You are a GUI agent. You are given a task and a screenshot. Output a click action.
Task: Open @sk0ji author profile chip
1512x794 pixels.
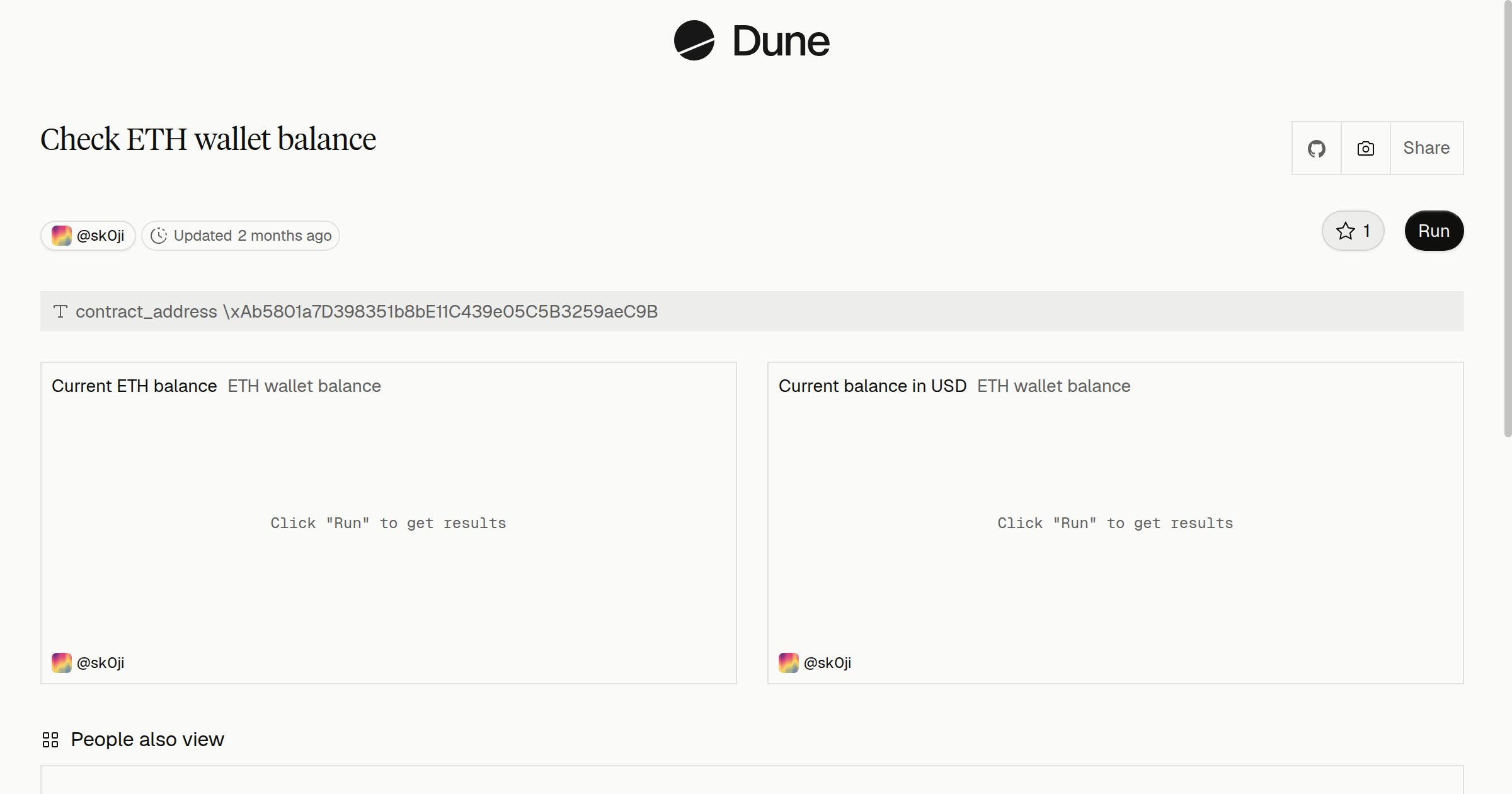[x=88, y=236]
